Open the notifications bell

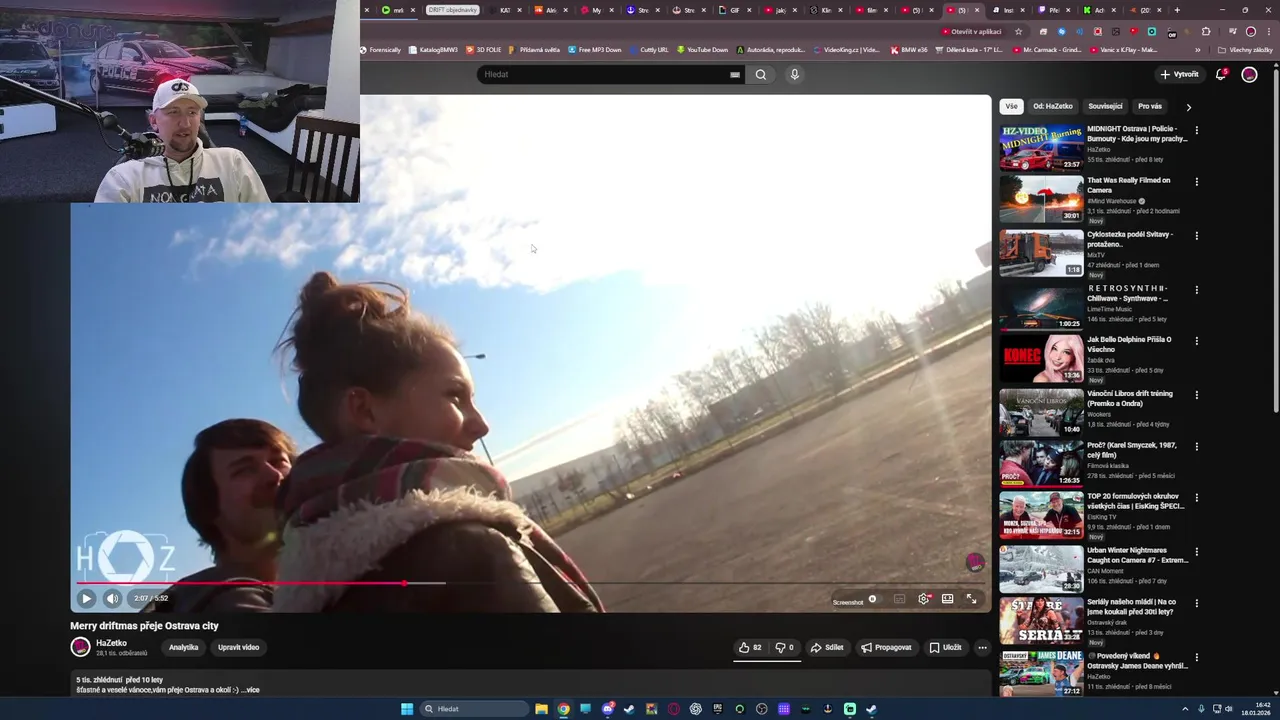[x=1220, y=74]
